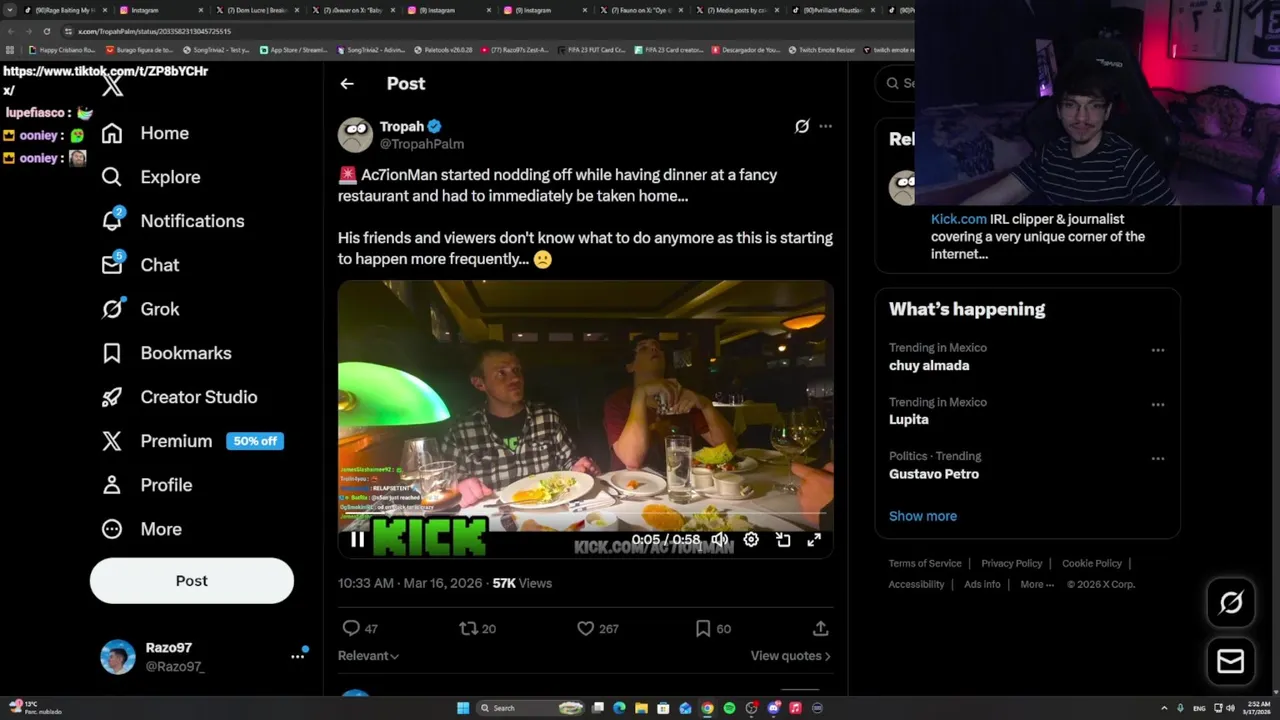1280x720 pixels.
Task: Open the Grok icon on Tropah's post
Action: coord(801,126)
